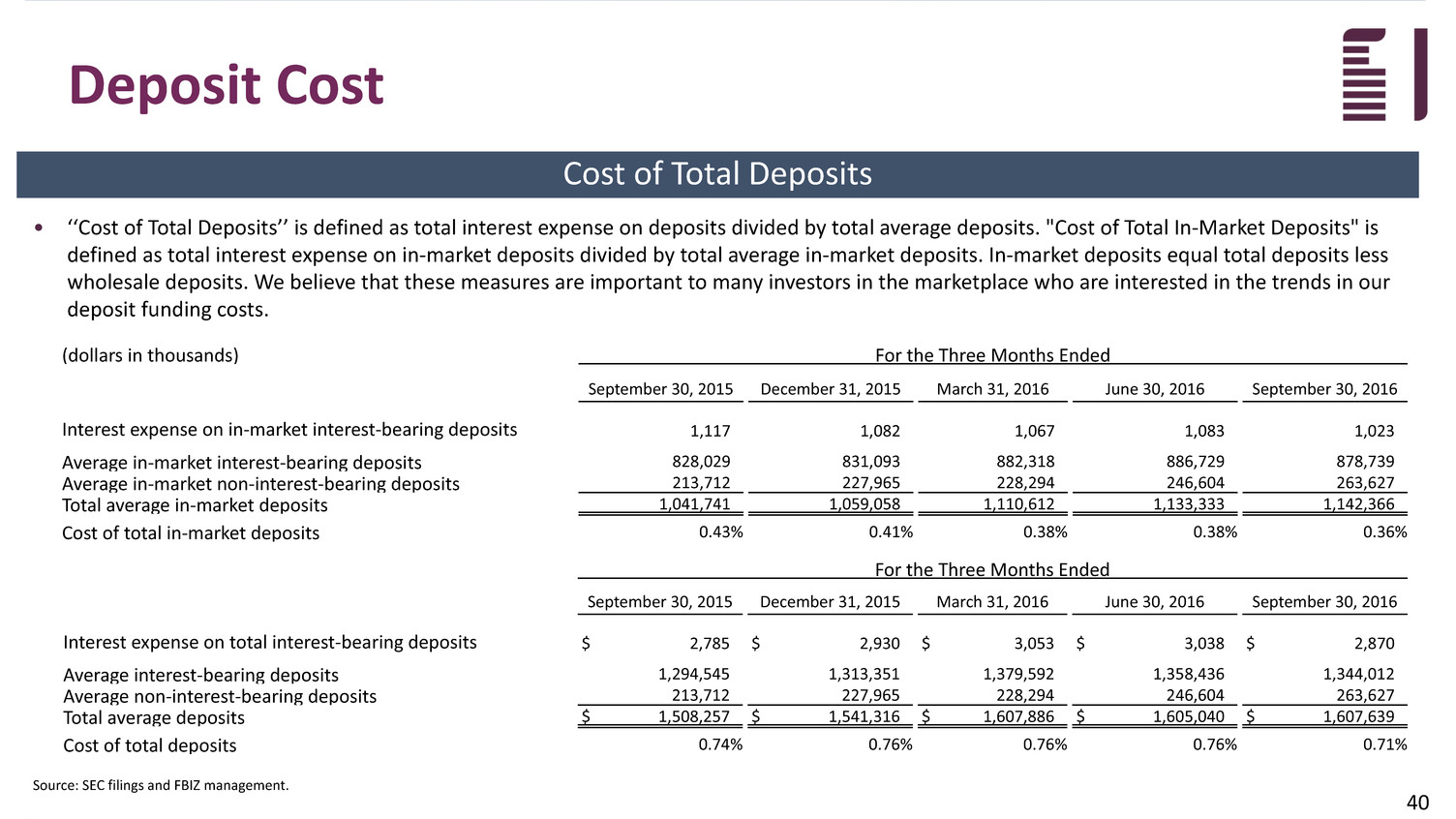This screenshot has width=1456, height=819.
Task: Click 'Interest expense on total interest-bearing deposits' label
Action: coord(270,643)
